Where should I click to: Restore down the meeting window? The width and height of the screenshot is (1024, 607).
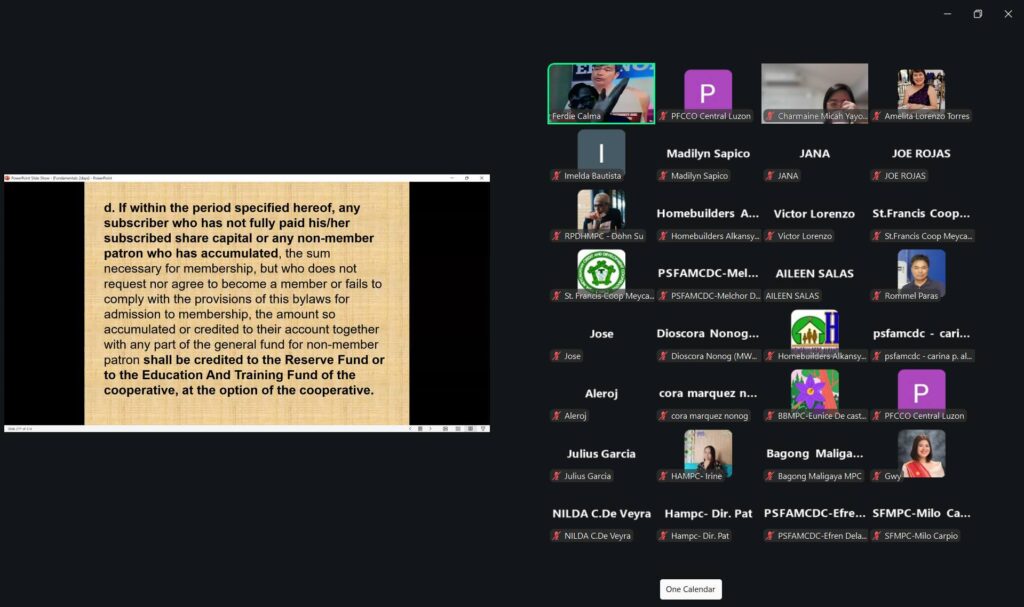click(977, 14)
